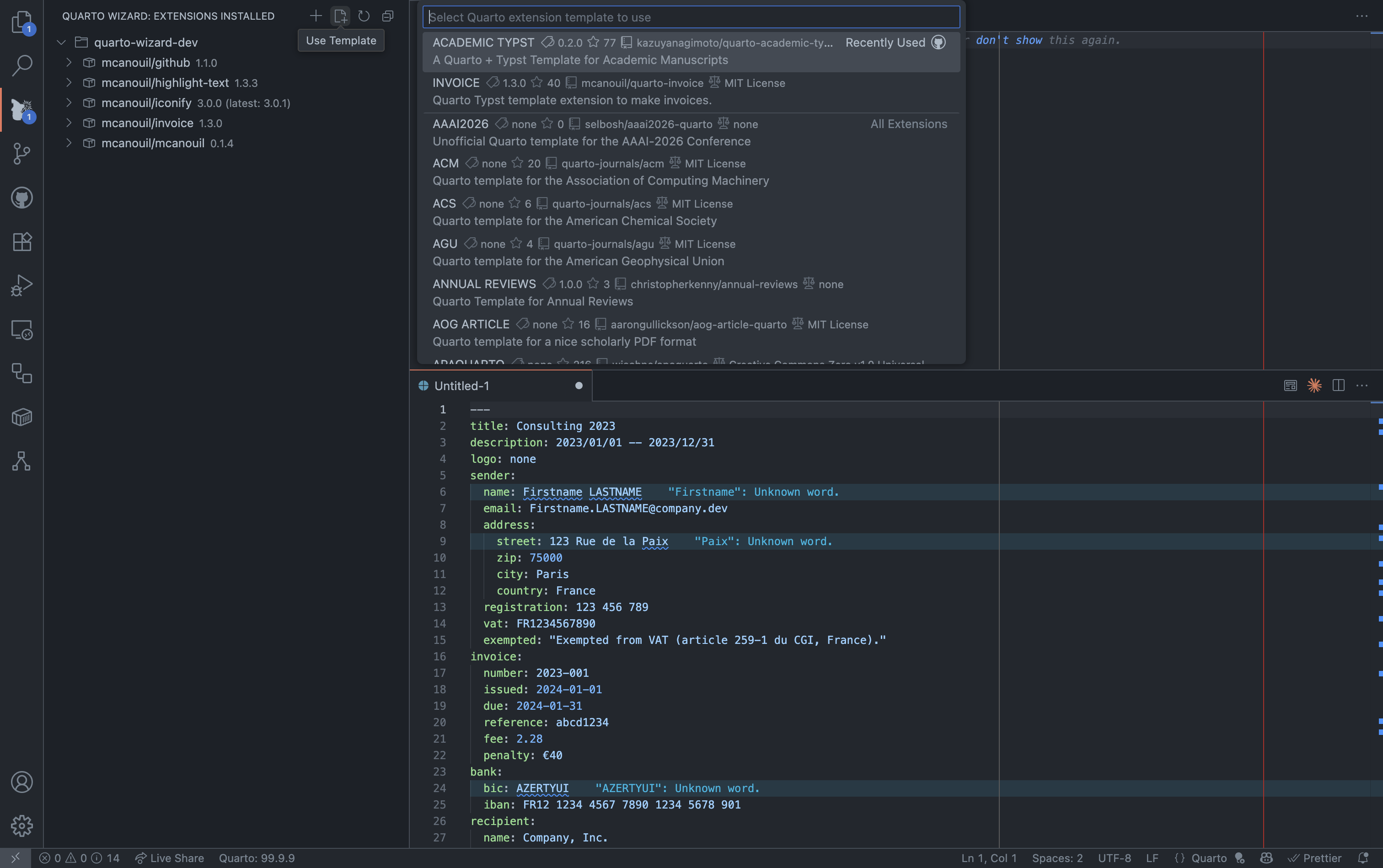Toggle the split editor layout
Image resolution: width=1383 pixels, height=868 pixels.
pyautogui.click(x=1338, y=385)
